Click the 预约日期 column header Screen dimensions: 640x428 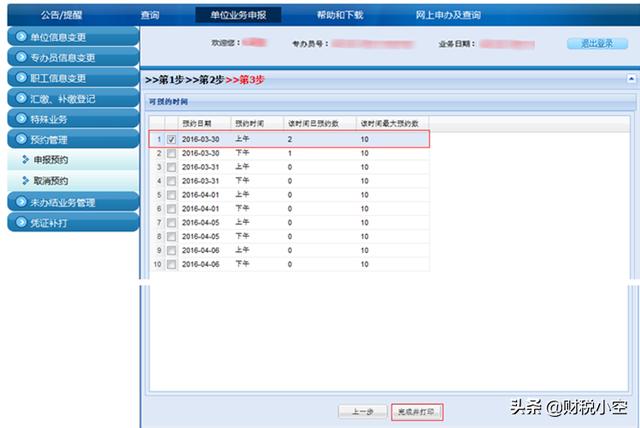click(204, 123)
